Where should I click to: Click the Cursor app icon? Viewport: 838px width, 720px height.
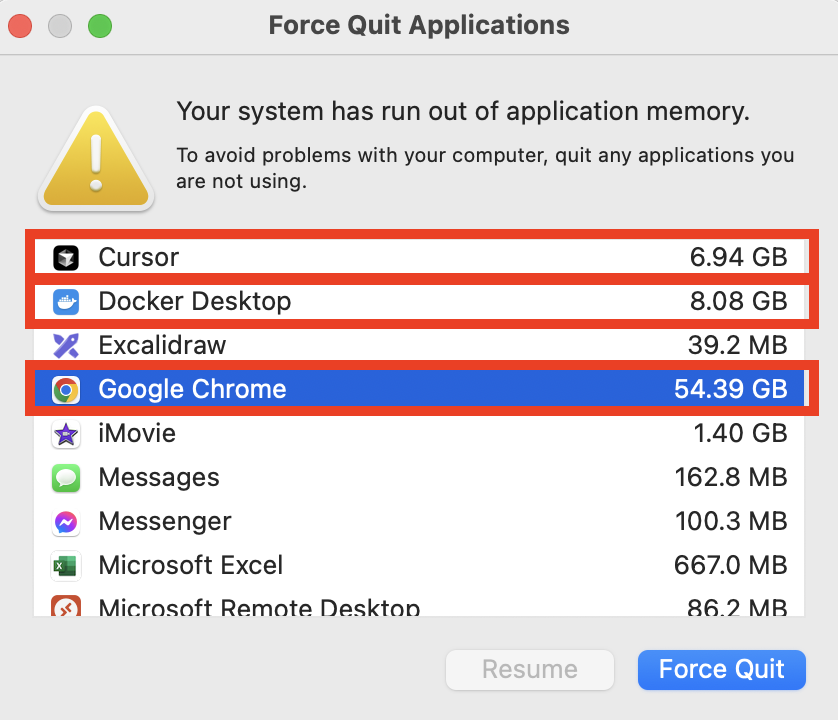pos(66,258)
